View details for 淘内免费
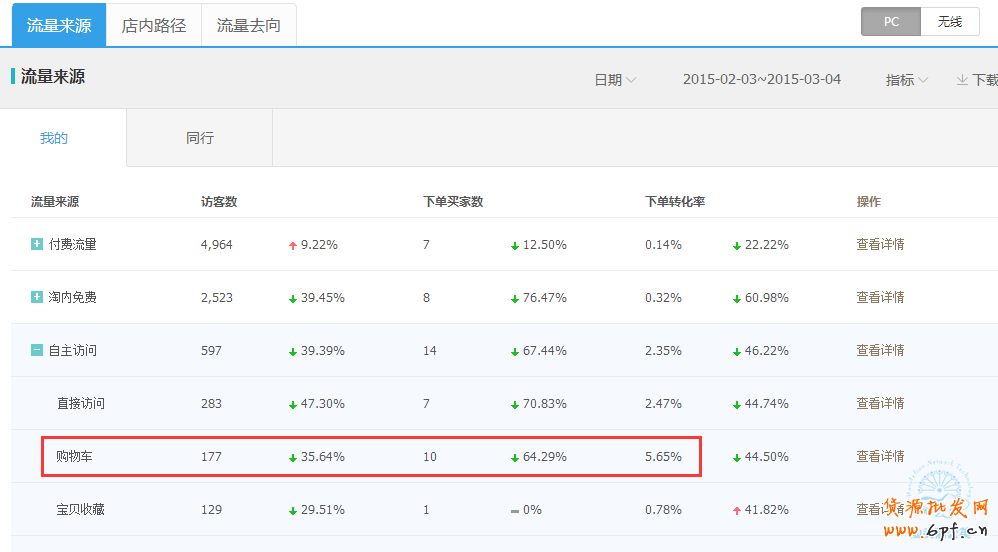998x552 pixels. (880, 297)
